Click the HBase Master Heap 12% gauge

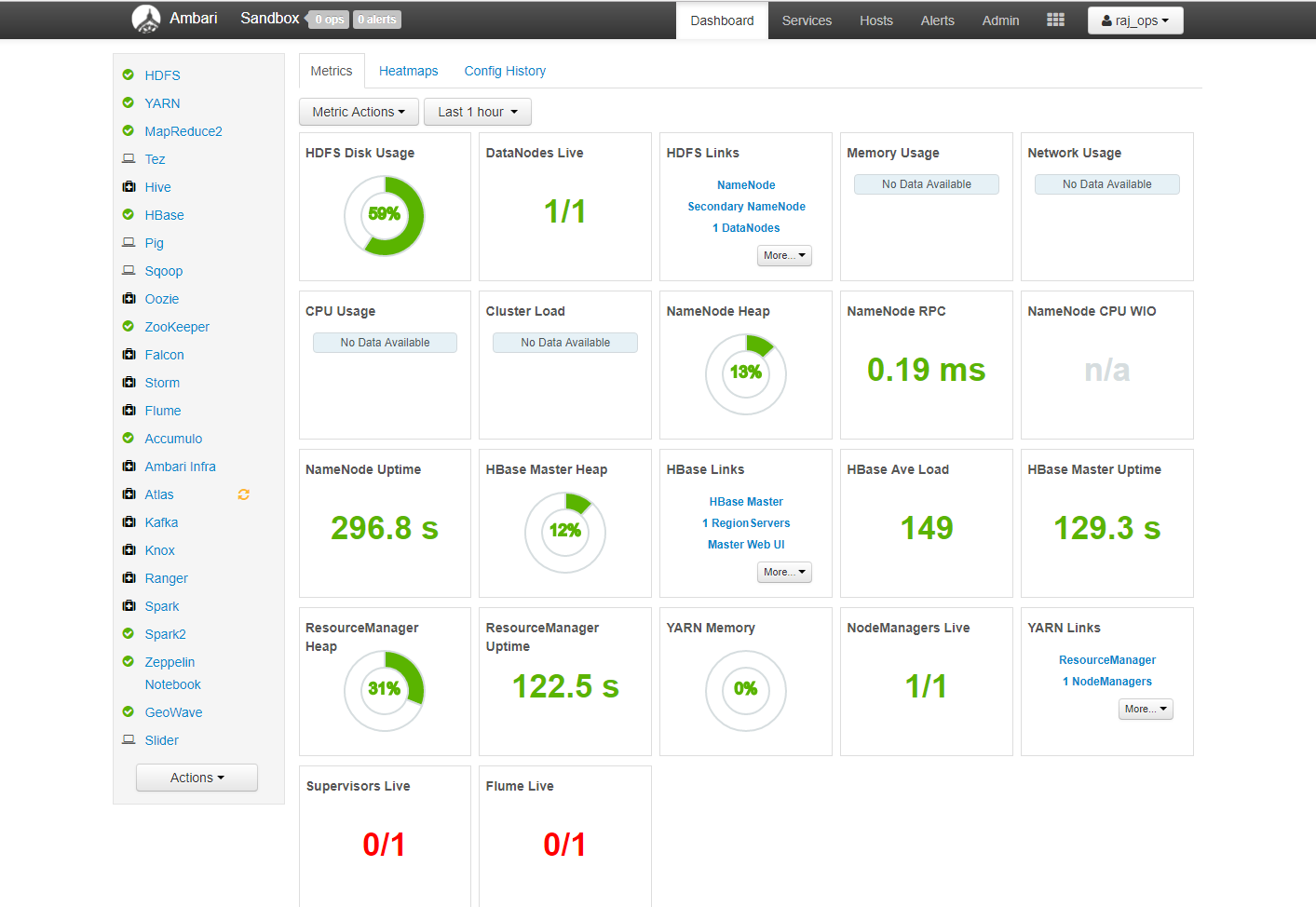click(x=565, y=533)
